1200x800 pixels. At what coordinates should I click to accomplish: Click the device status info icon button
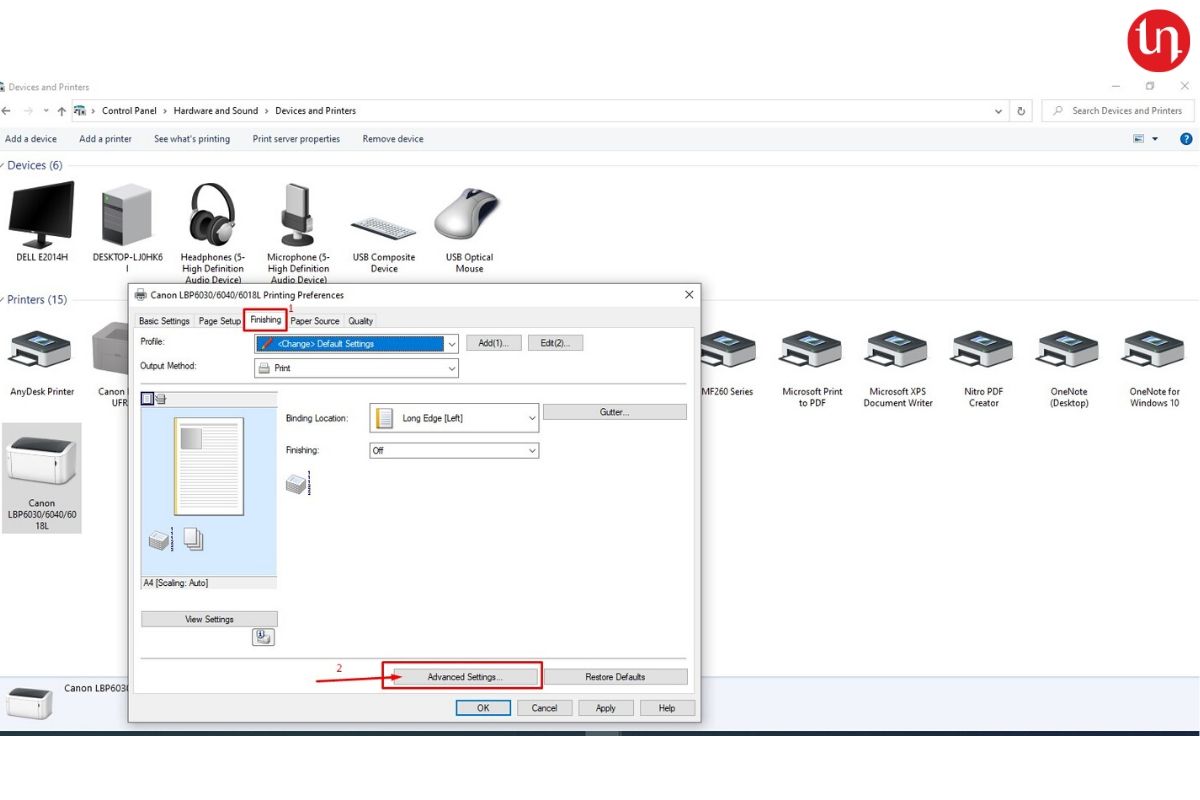pos(263,637)
